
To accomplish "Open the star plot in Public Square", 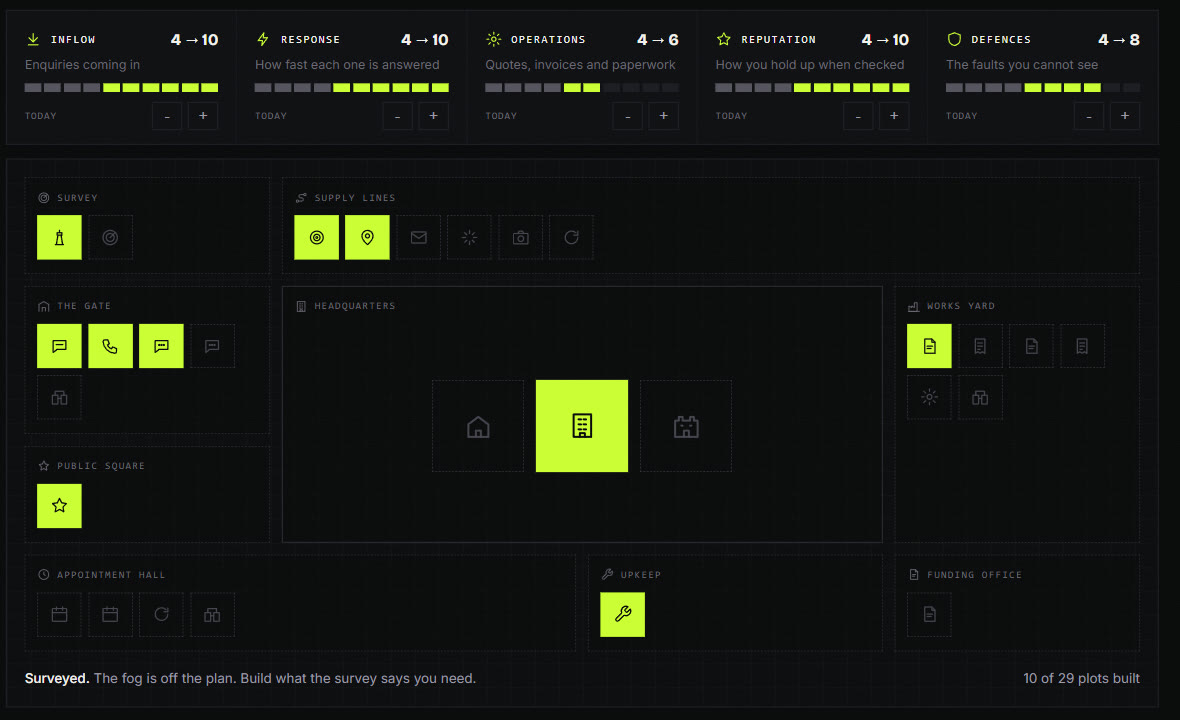I will coord(59,506).
